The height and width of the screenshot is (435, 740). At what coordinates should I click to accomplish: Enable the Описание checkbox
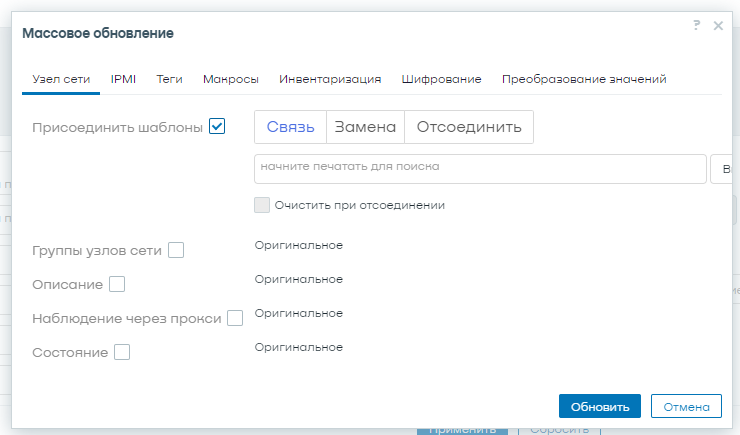click(x=117, y=284)
